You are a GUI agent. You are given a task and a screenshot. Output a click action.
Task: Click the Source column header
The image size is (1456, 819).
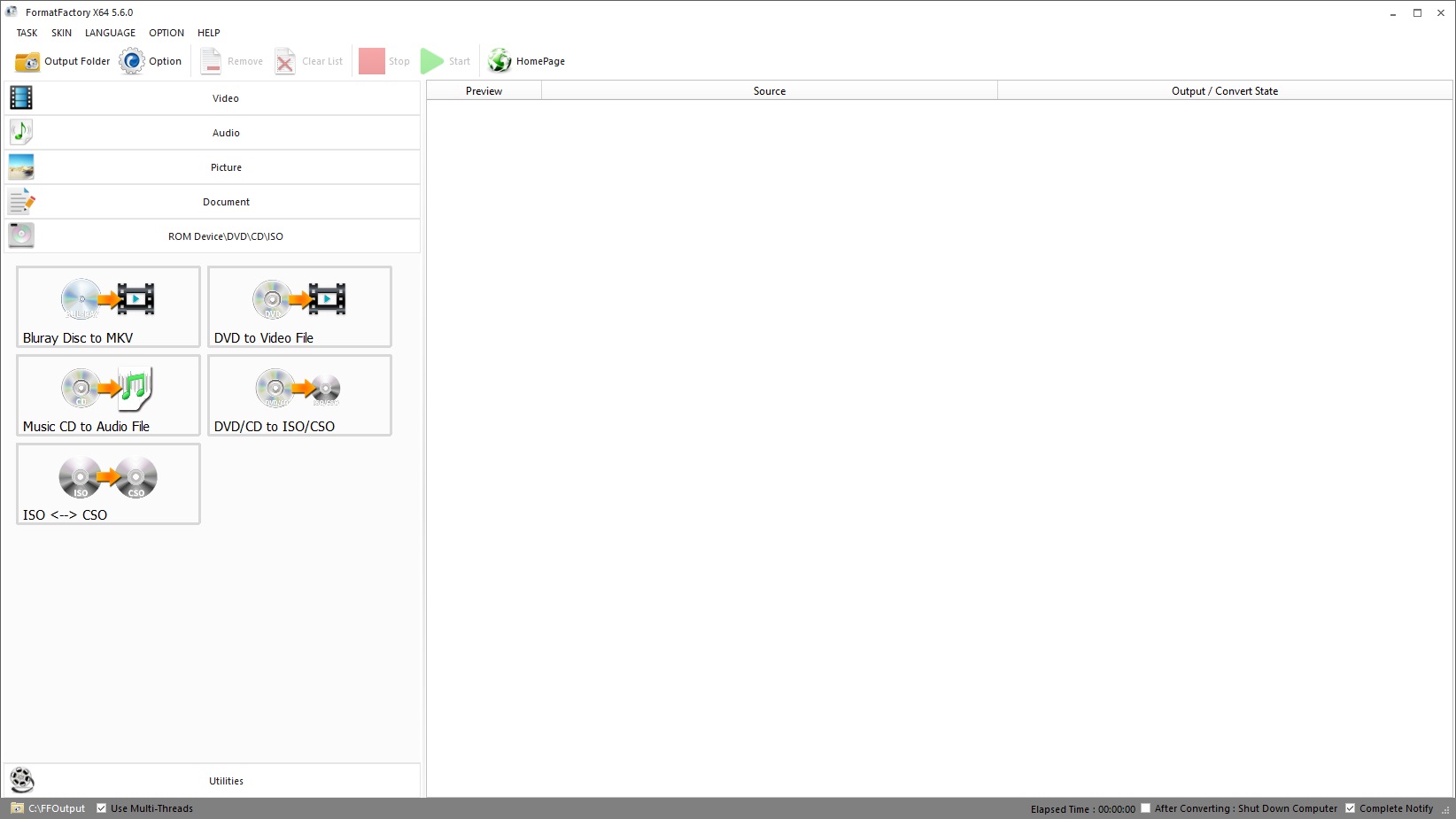coord(770,90)
